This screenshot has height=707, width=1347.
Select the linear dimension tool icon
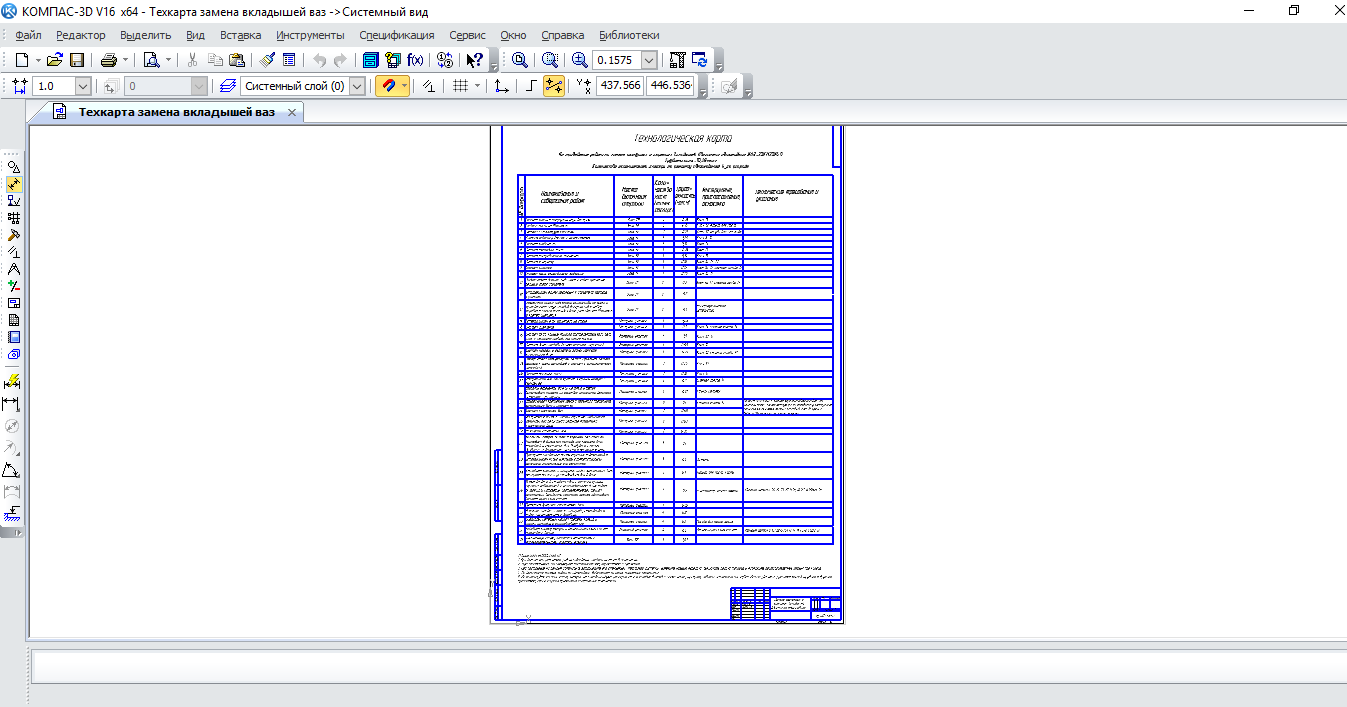13,403
